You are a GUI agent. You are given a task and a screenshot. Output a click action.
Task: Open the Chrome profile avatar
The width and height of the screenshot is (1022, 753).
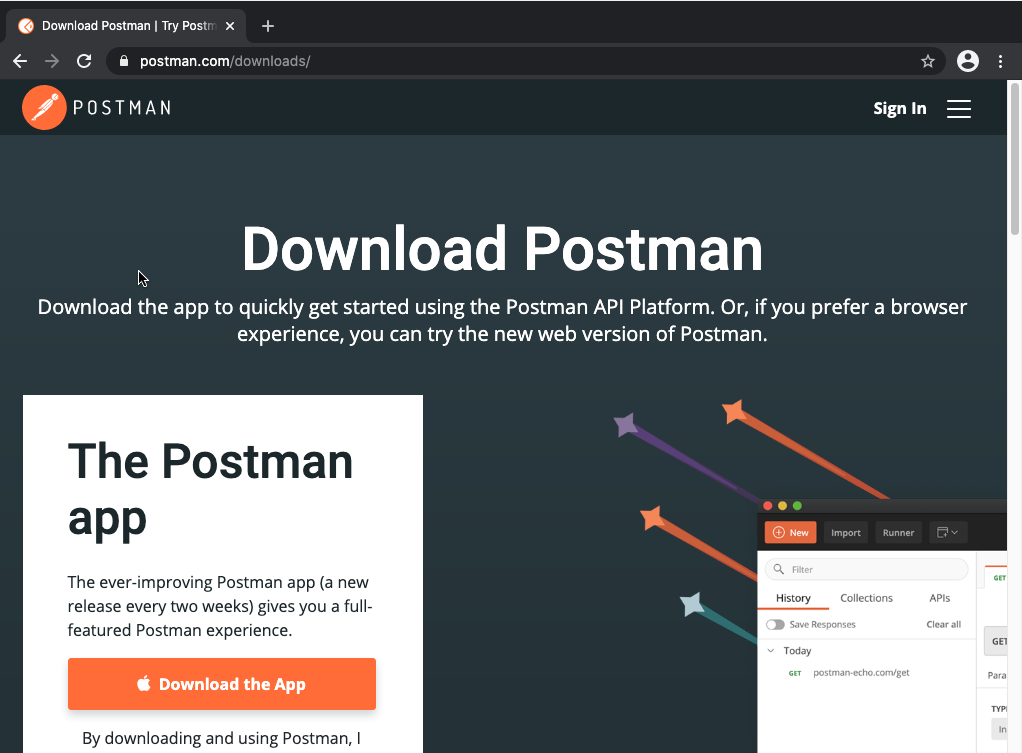click(968, 61)
